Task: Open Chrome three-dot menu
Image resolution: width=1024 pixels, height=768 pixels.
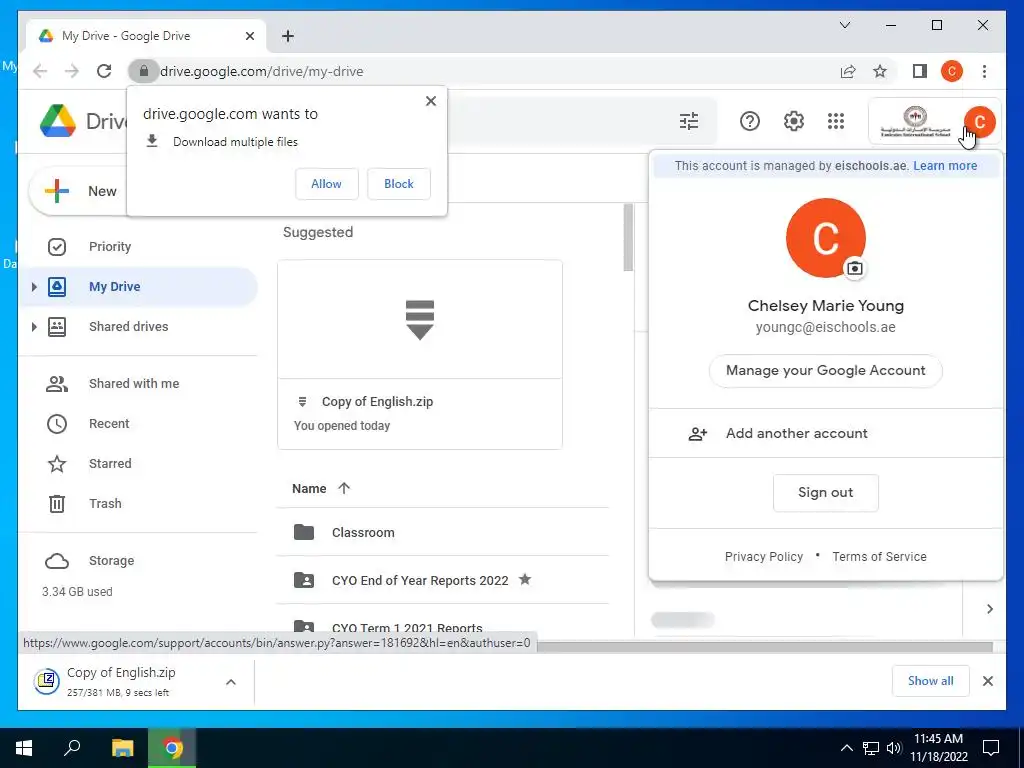Action: pyautogui.click(x=984, y=71)
